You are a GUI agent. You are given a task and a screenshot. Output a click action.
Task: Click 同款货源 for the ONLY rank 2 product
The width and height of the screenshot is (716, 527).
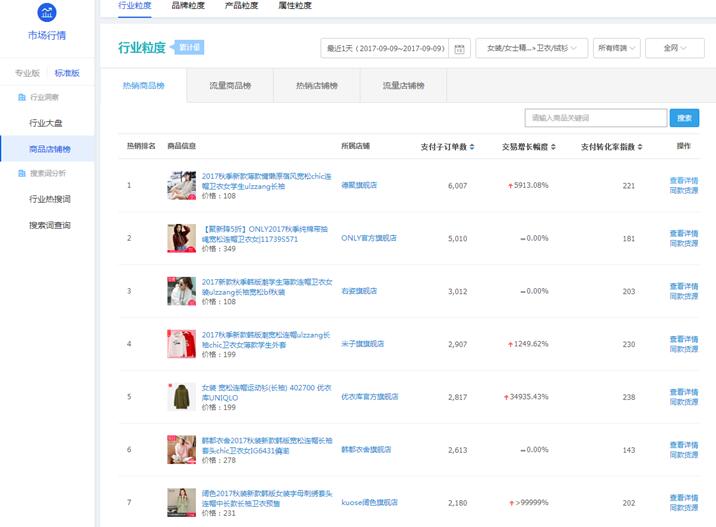click(x=684, y=243)
